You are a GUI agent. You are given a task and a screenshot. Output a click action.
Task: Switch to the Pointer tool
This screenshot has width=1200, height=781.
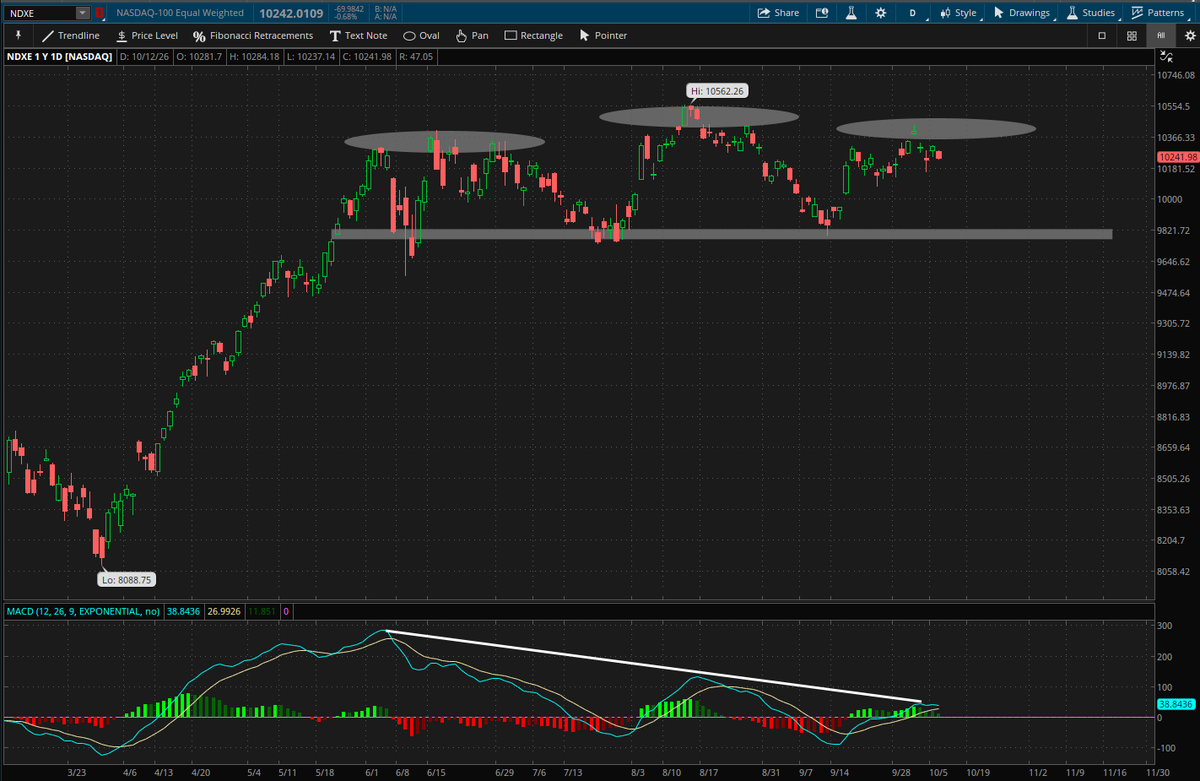coord(603,35)
